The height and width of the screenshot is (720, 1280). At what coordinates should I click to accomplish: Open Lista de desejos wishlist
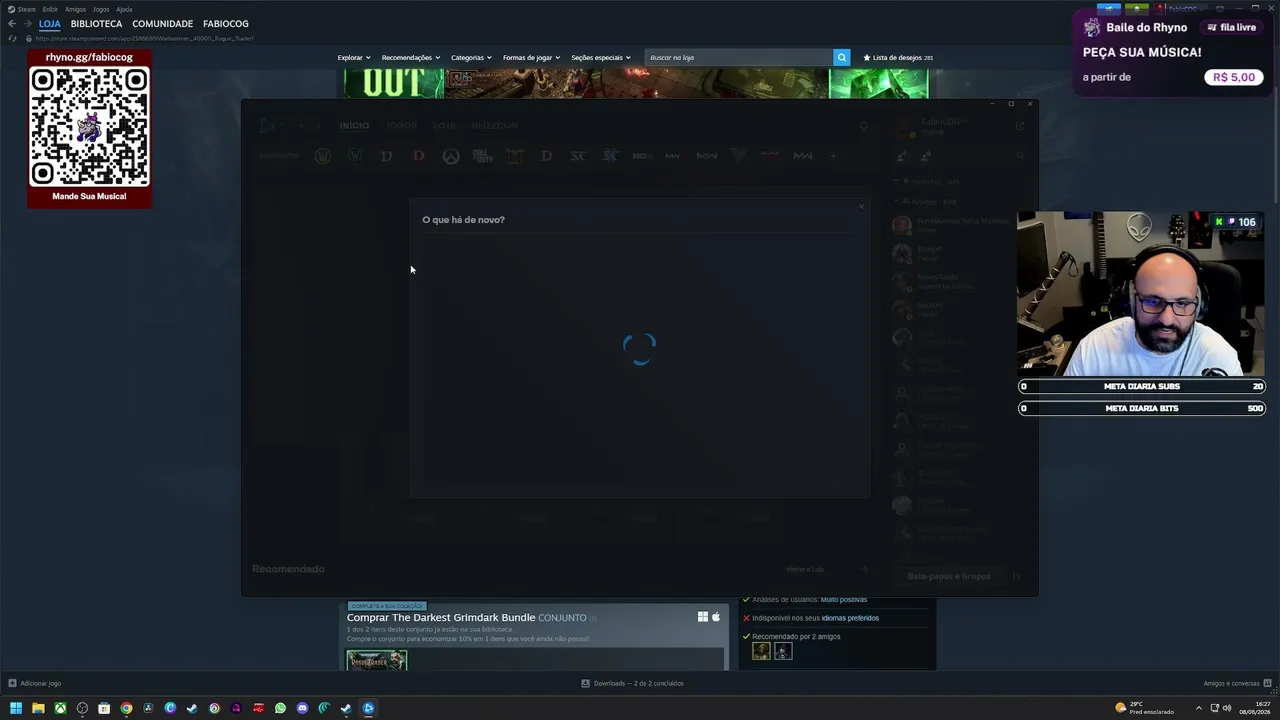tap(898, 58)
